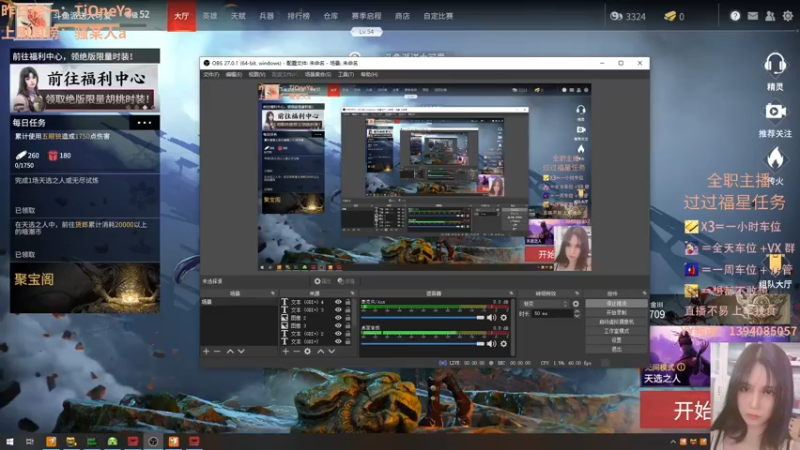Pop out the Controls dock via its header icon
800x450 pixels.
pyautogui.click(x=644, y=293)
